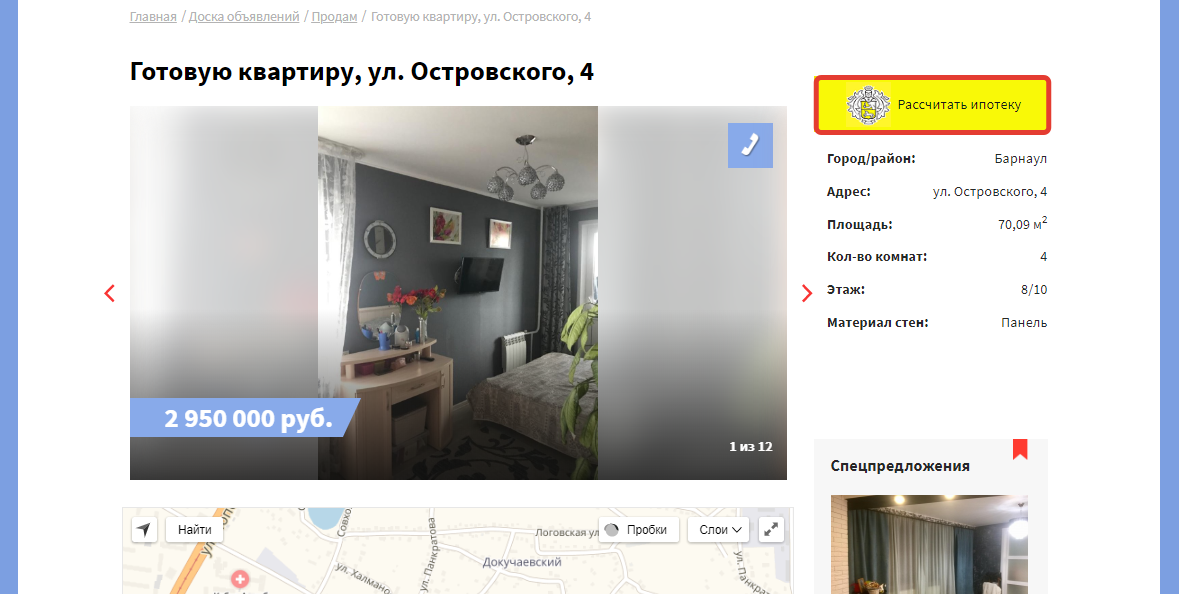Open the Слои layers dropdown

tap(719, 529)
